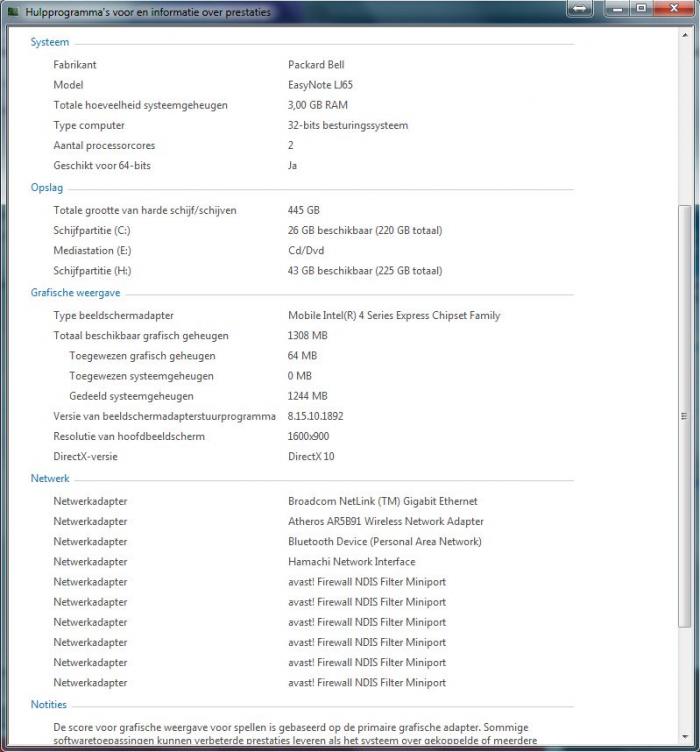Click the Type computer label
The height and width of the screenshot is (752, 700).
tap(89, 125)
